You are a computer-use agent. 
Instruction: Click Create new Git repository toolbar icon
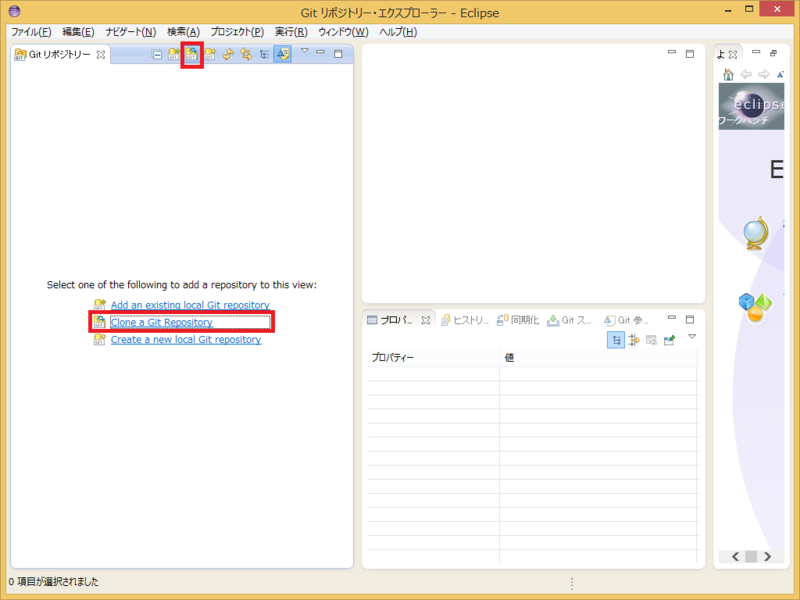[210, 54]
